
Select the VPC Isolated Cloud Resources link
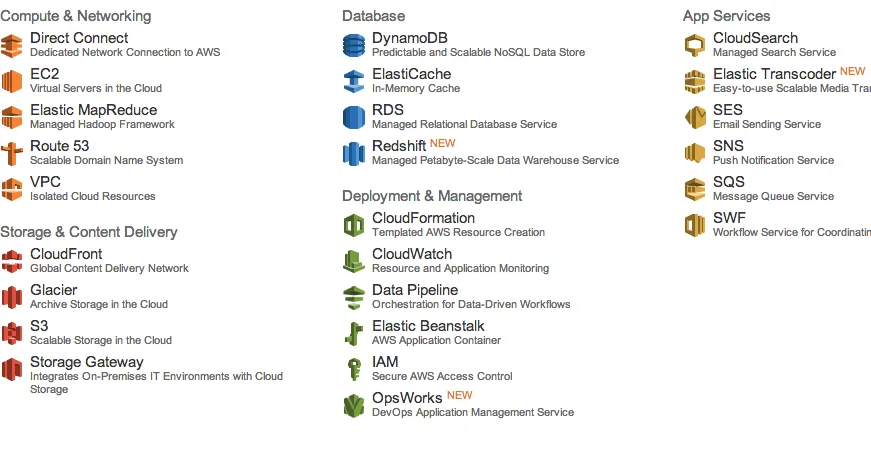click(x=93, y=189)
